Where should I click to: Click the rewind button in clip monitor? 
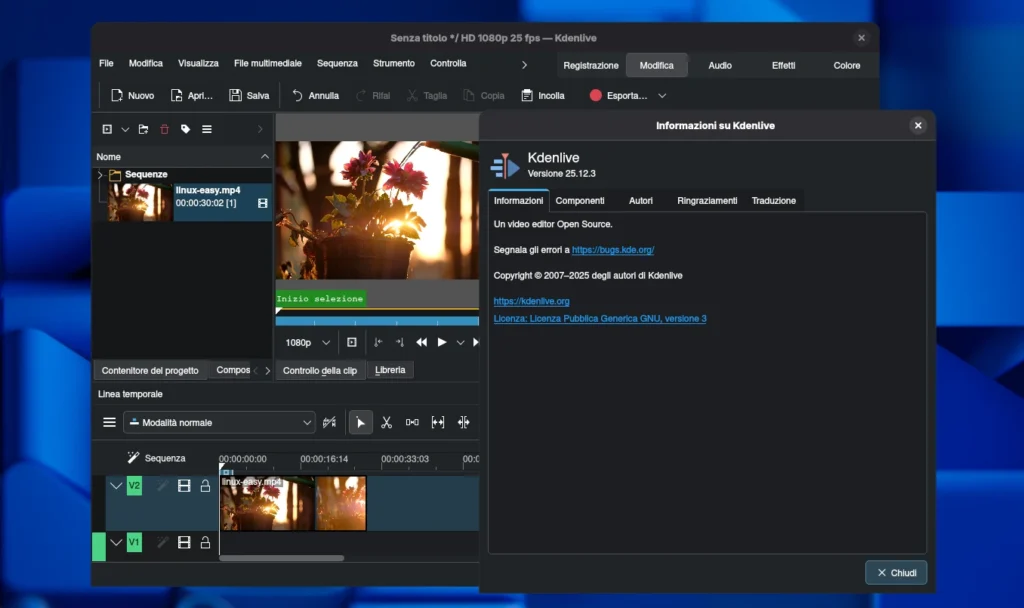(421, 342)
